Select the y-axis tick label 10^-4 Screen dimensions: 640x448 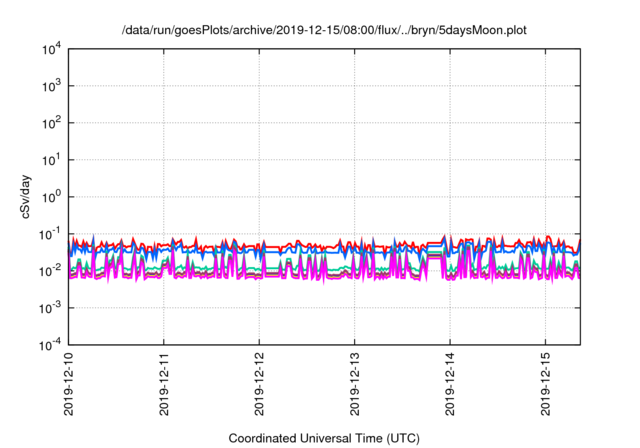click(x=50, y=345)
